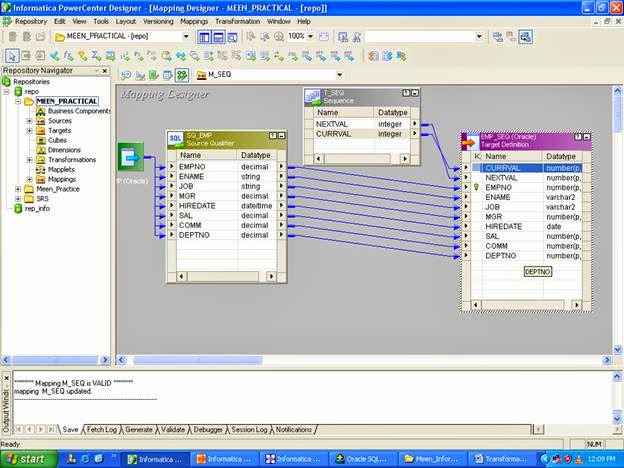
Task: Open the M_SEQ mapping dropdown
Action: (339, 75)
